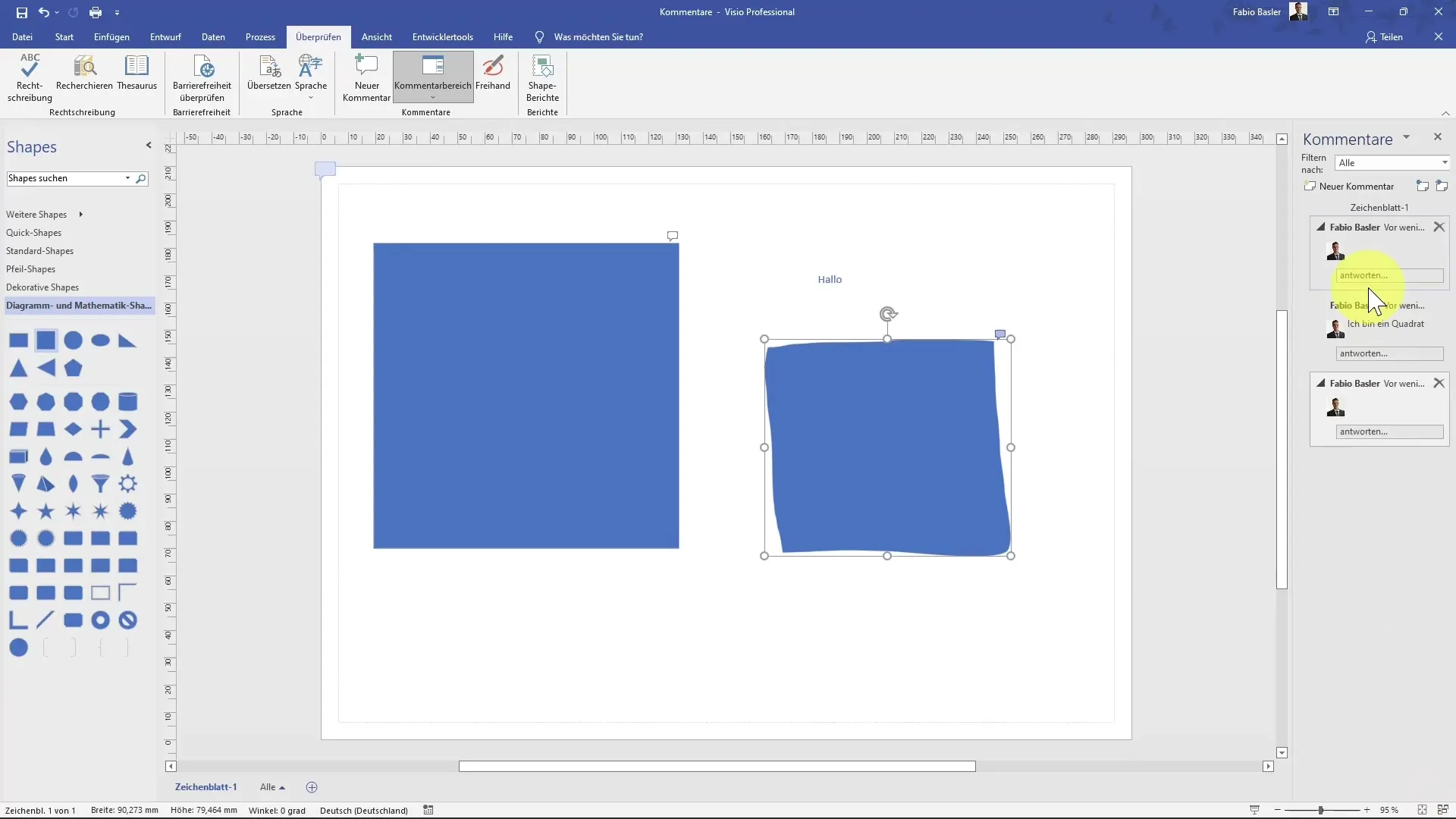Switch to the Entwicklertools tab
This screenshot has width=1456, height=819.
[x=443, y=36]
